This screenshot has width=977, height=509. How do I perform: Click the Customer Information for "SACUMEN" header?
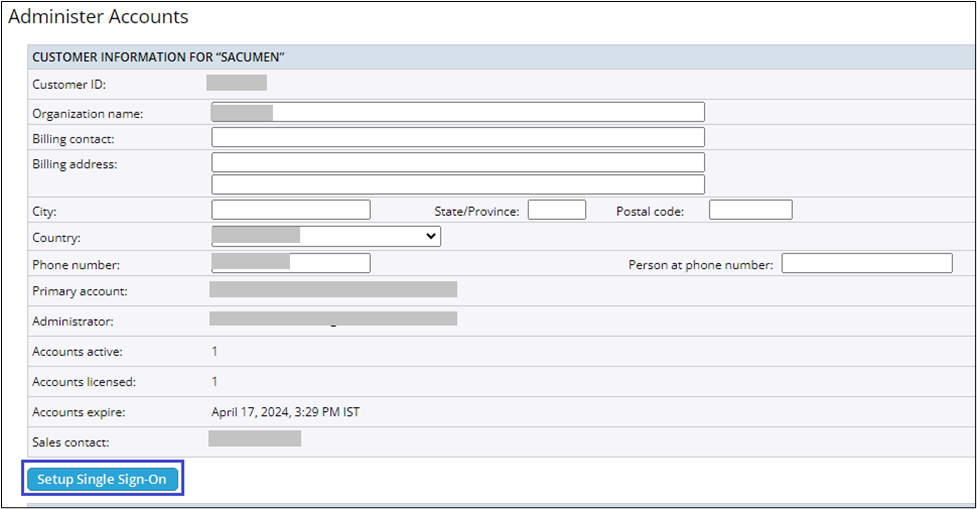[x=159, y=57]
